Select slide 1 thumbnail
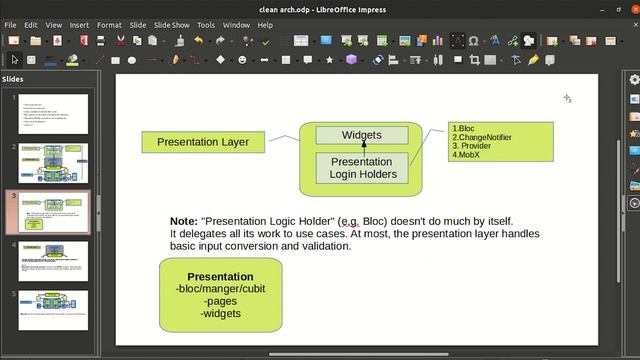This screenshot has width=640, height=360. pyautogui.click(x=53, y=114)
